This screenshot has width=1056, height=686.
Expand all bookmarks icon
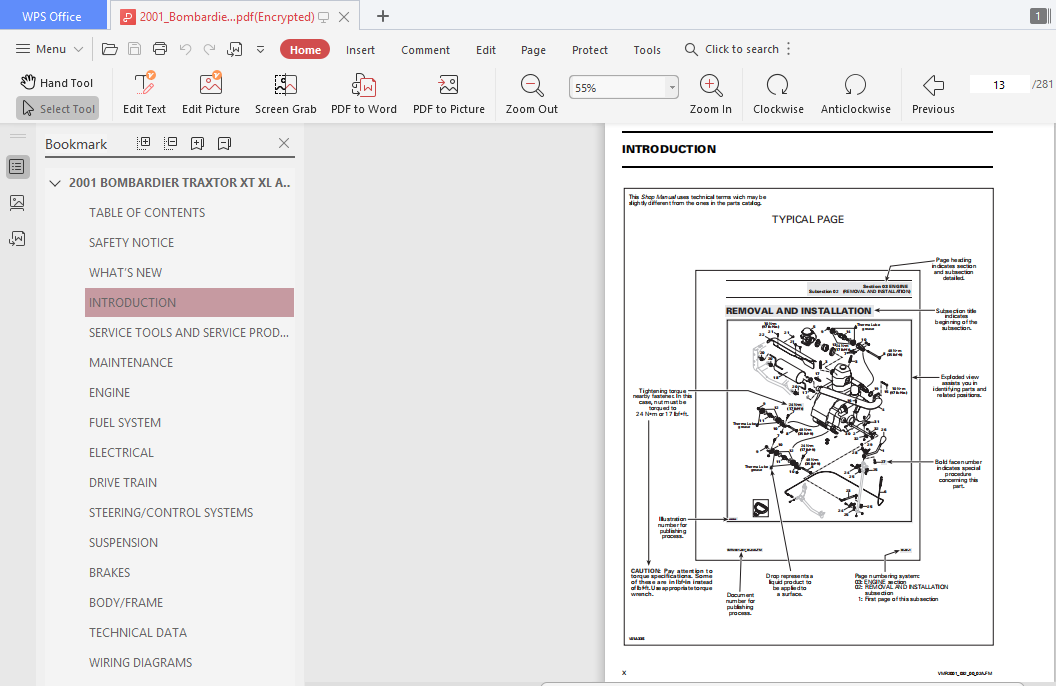(143, 143)
